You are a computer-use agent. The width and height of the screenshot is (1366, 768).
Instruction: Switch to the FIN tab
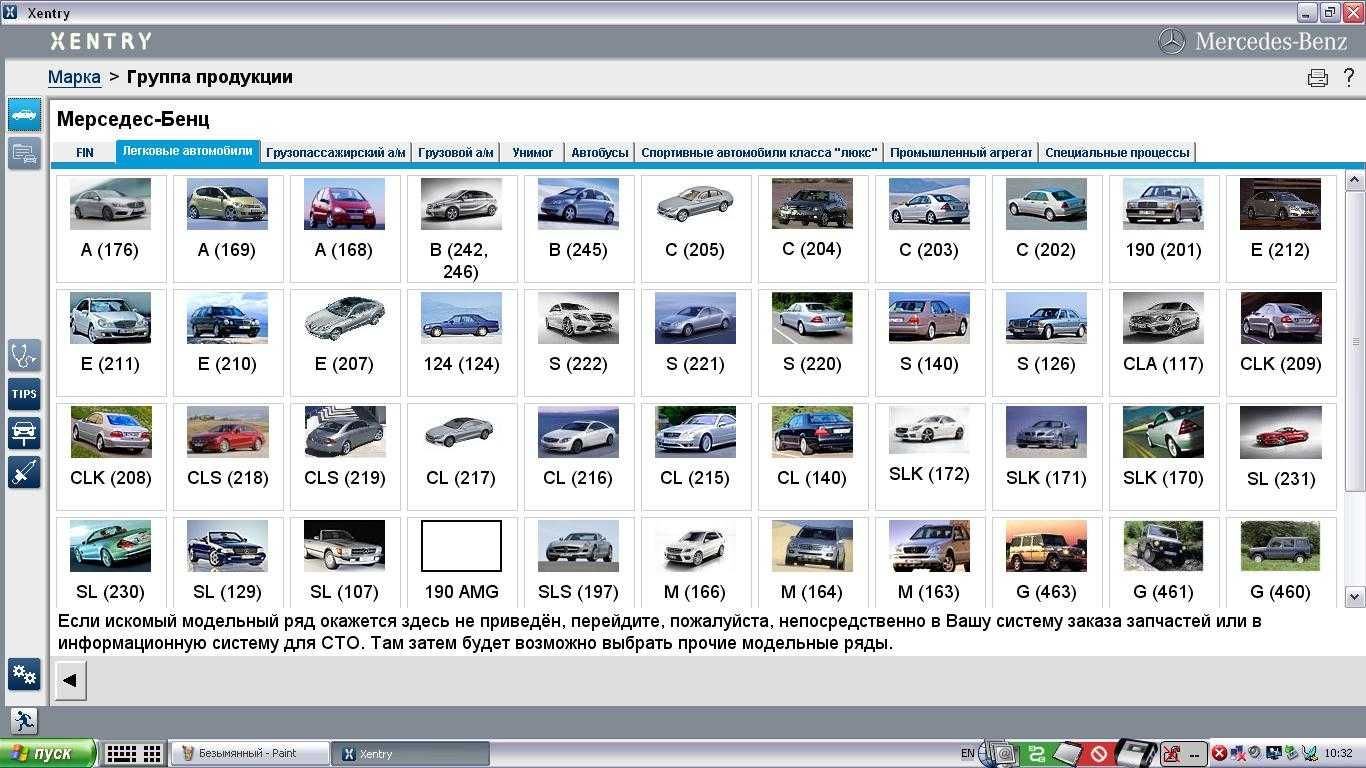pos(85,152)
